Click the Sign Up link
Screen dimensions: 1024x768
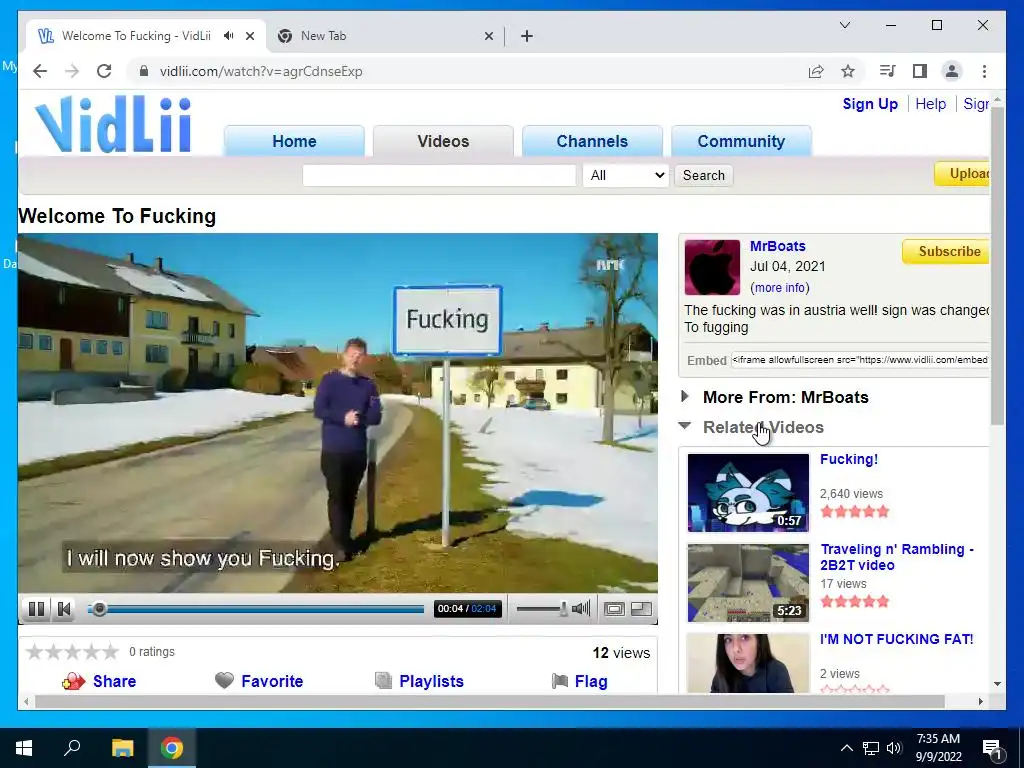[x=870, y=104]
